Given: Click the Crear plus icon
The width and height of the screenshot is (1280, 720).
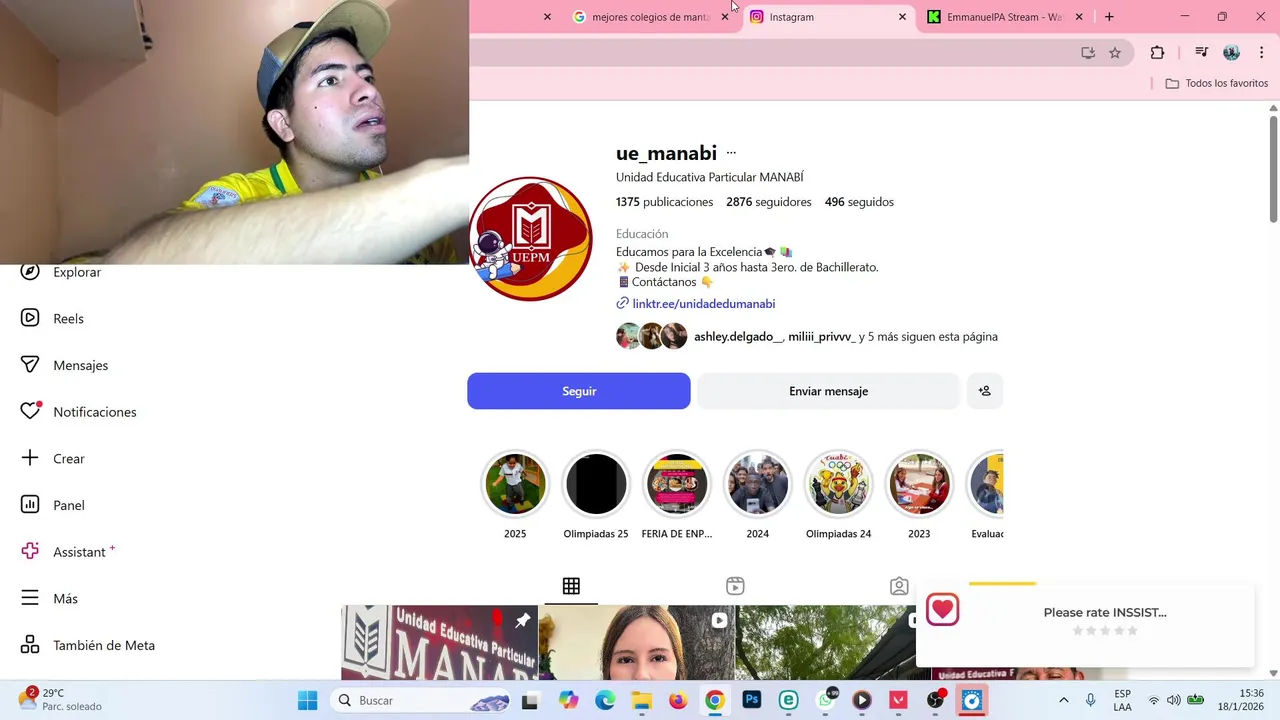Looking at the screenshot, I should point(31,458).
